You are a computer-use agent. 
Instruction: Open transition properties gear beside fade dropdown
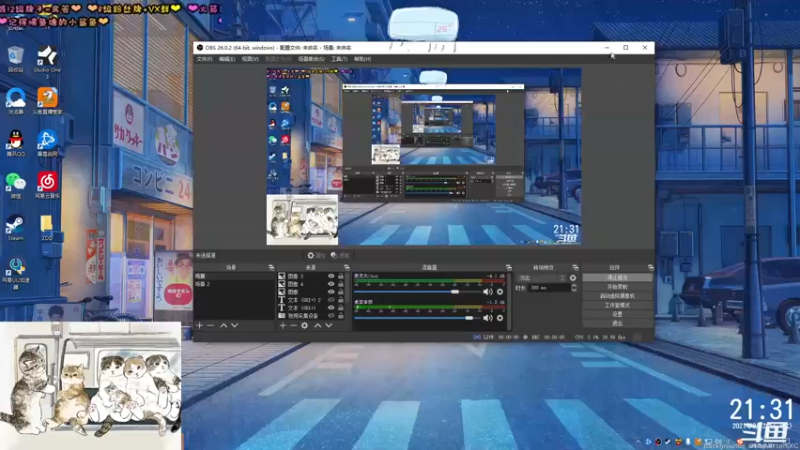[573, 278]
